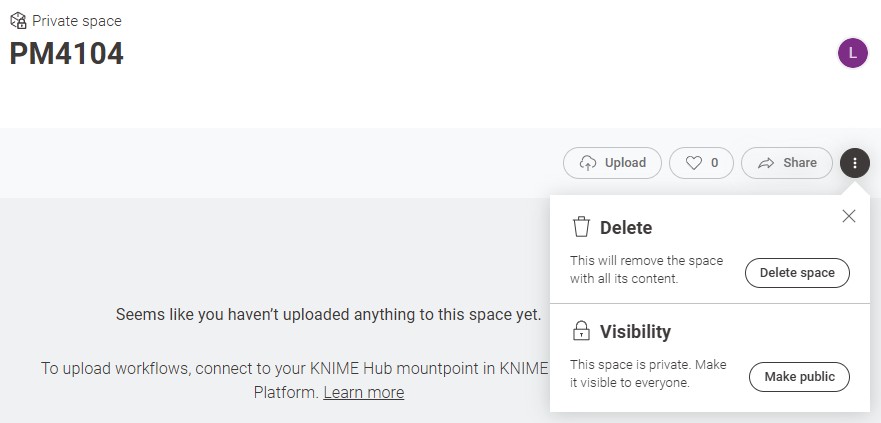Select the Visibility section heading

[x=635, y=332]
